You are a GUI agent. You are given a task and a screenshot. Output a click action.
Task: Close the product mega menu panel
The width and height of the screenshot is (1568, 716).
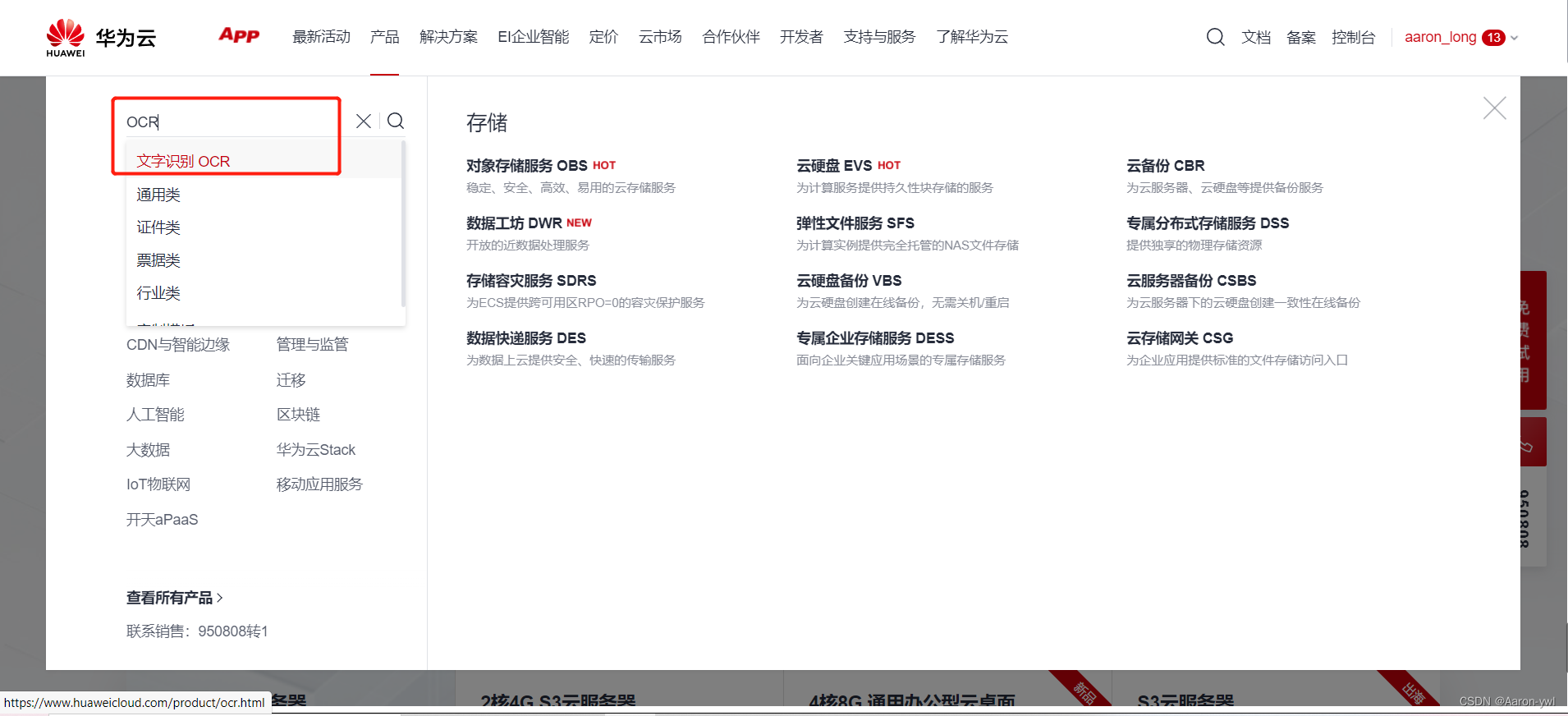click(1494, 108)
